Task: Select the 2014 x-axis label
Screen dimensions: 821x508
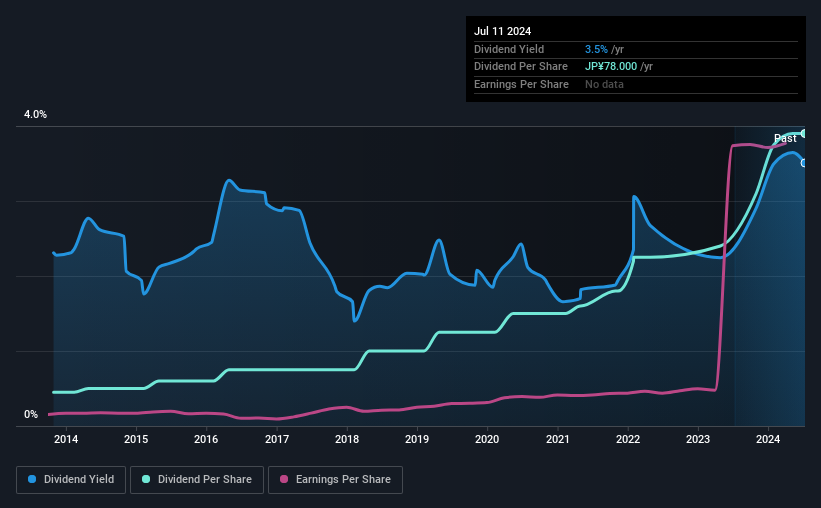Action: click(66, 439)
